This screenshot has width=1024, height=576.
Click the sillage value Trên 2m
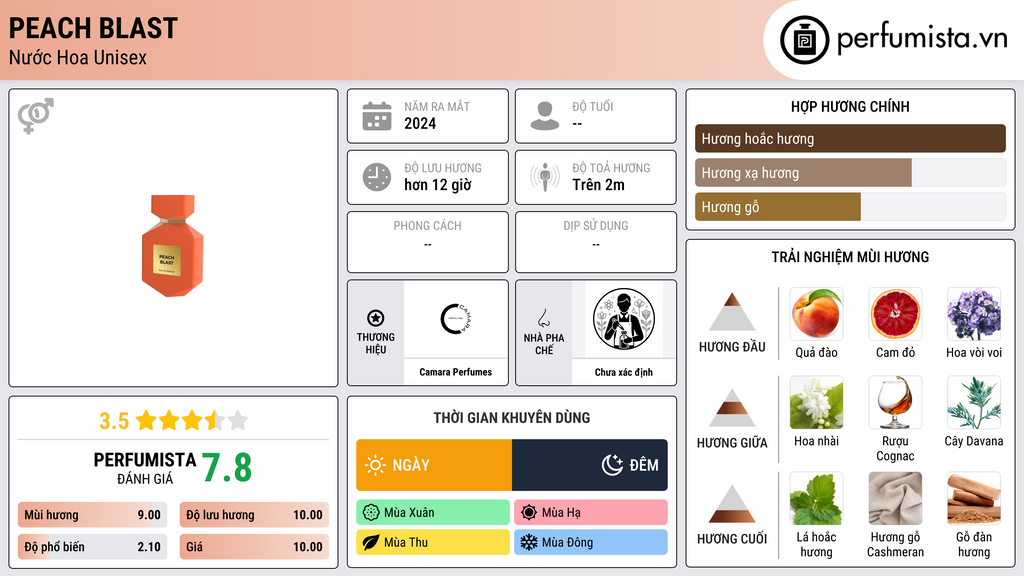pyautogui.click(x=598, y=185)
